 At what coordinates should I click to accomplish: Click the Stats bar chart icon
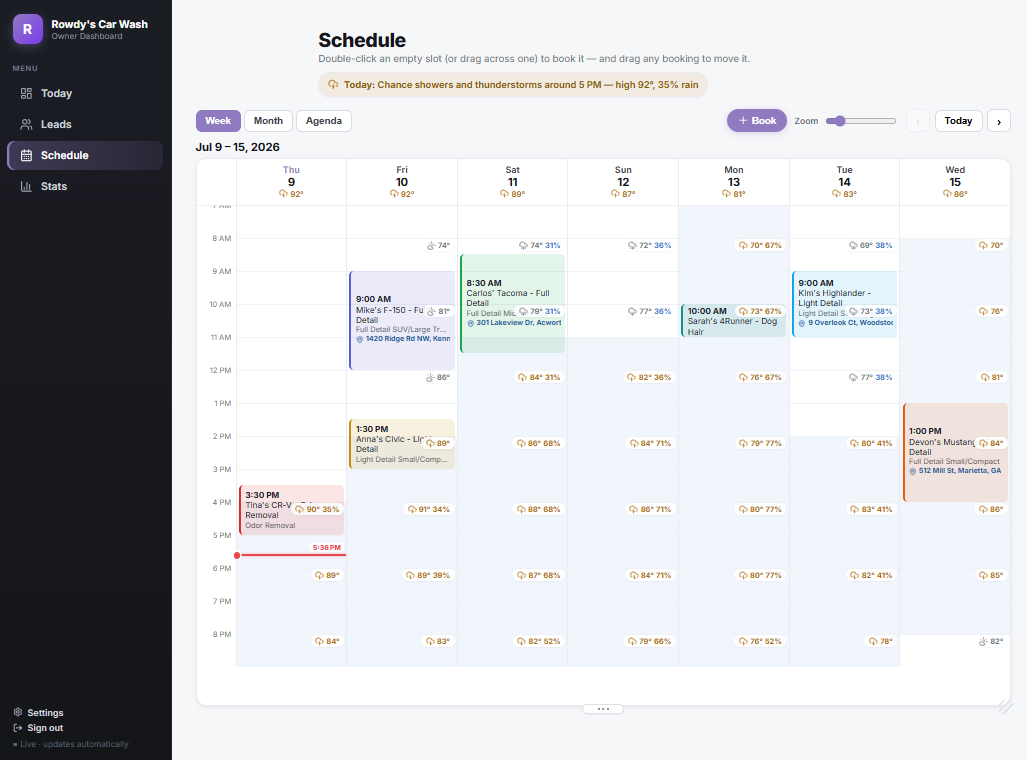(26, 187)
